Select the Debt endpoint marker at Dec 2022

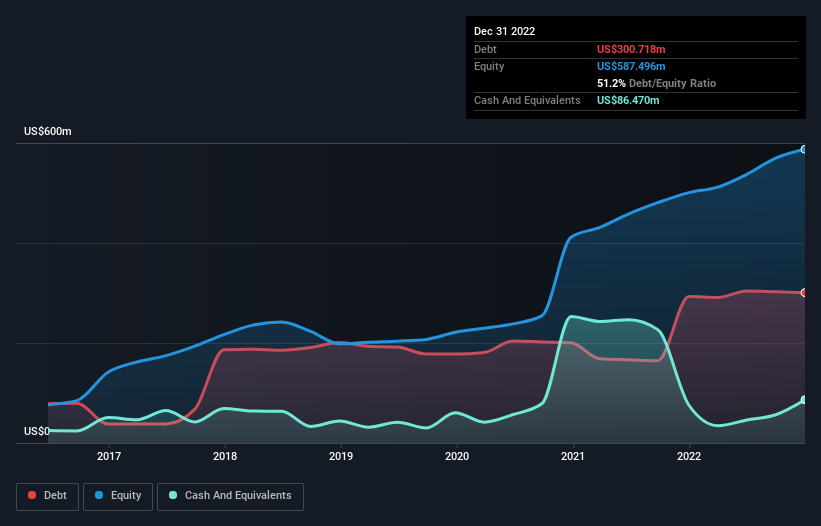point(804,293)
